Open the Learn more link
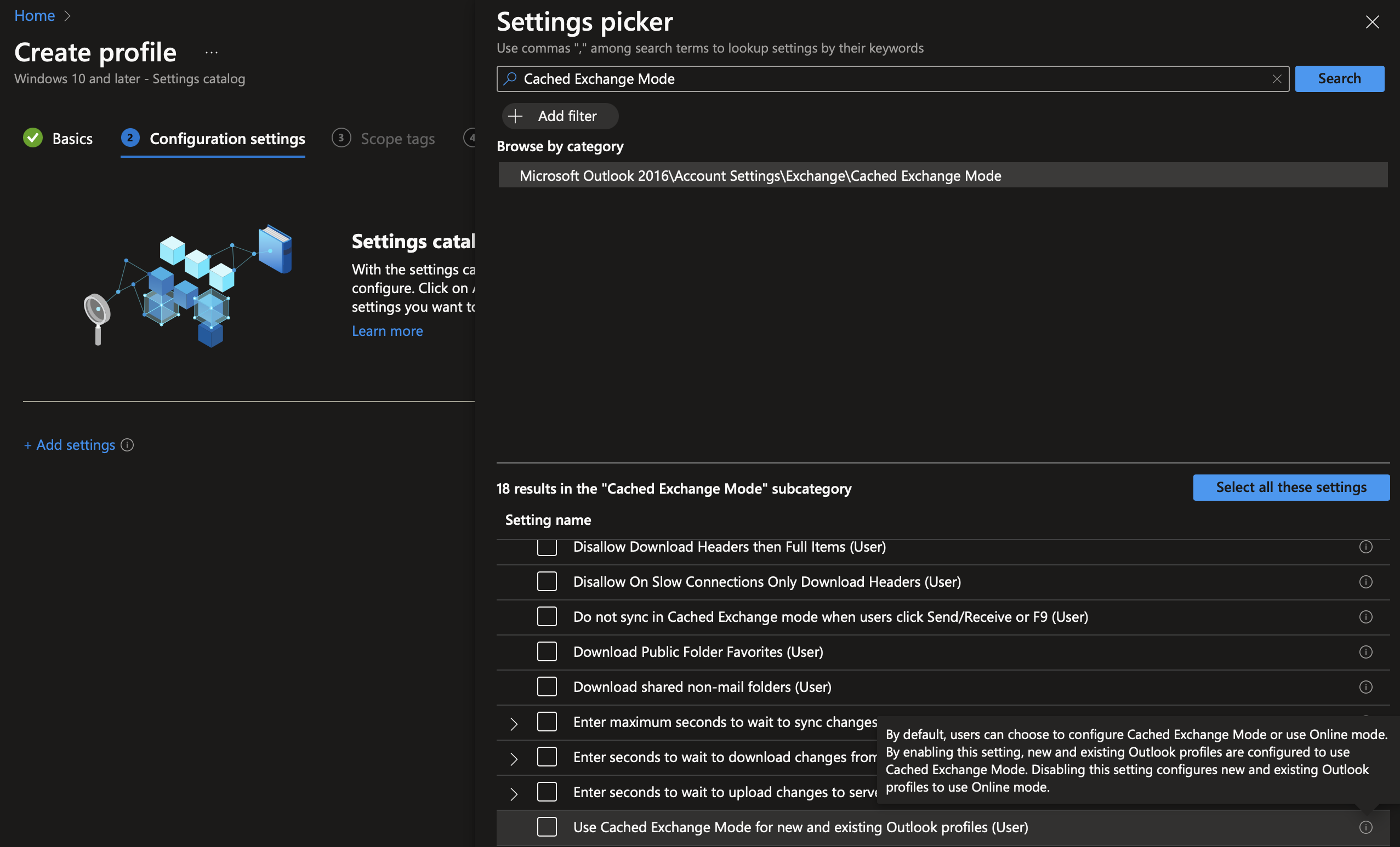 point(387,330)
